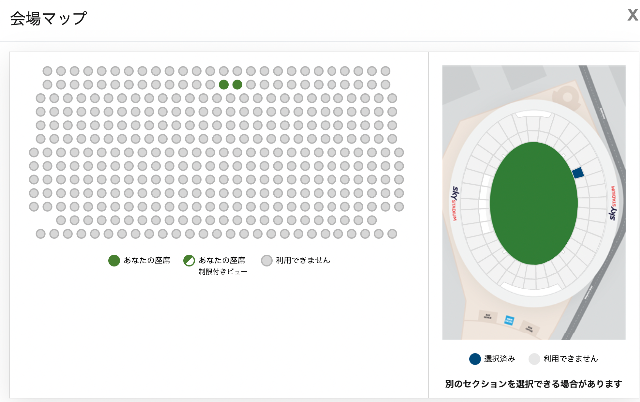
Task: Click the grey 利用できません legend circle under seats
Action: click(x=267, y=260)
